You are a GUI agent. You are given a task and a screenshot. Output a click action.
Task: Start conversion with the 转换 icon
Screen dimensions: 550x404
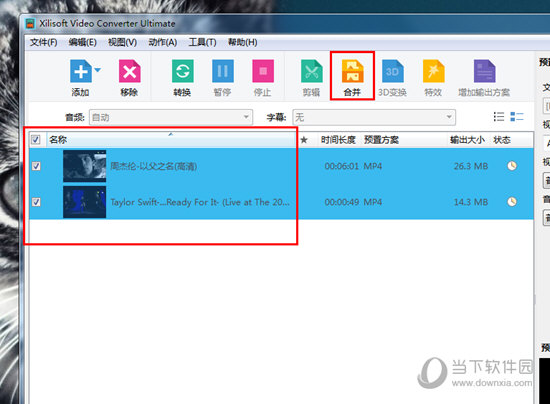(x=182, y=71)
